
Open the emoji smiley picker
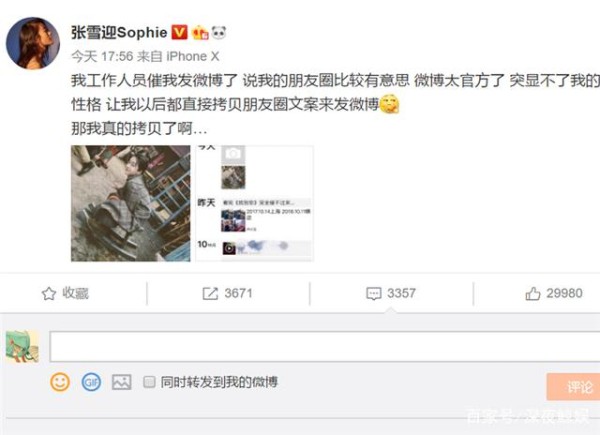click(x=60, y=382)
